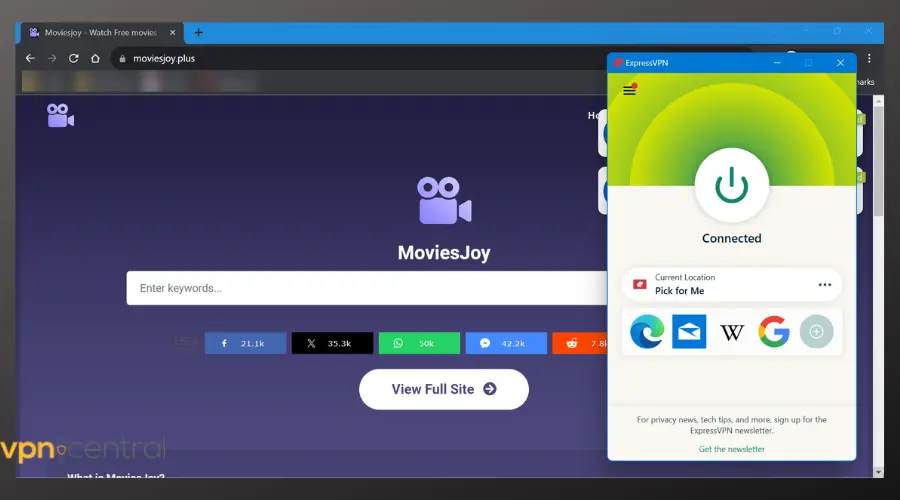The height and width of the screenshot is (500, 900).
Task: Reload the moviesjoy.plus page
Action: coord(73,59)
